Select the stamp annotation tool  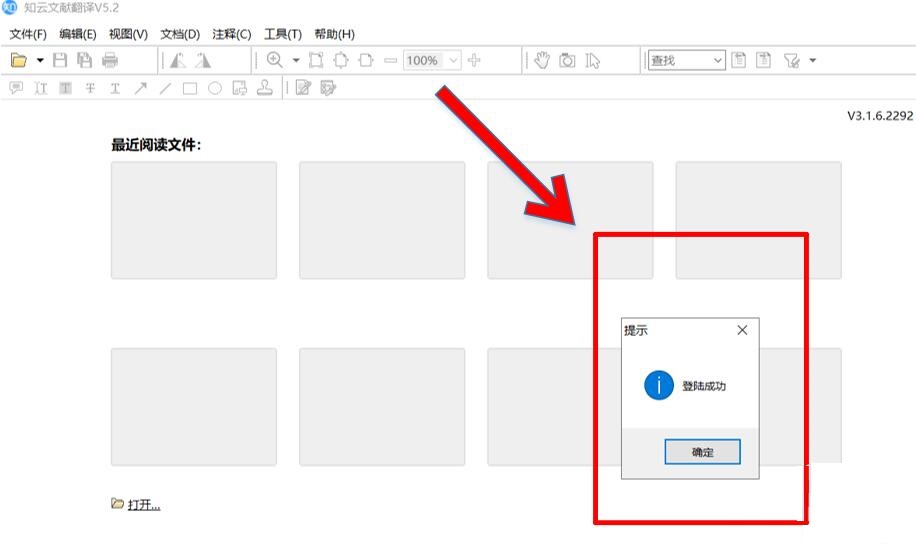(265, 88)
